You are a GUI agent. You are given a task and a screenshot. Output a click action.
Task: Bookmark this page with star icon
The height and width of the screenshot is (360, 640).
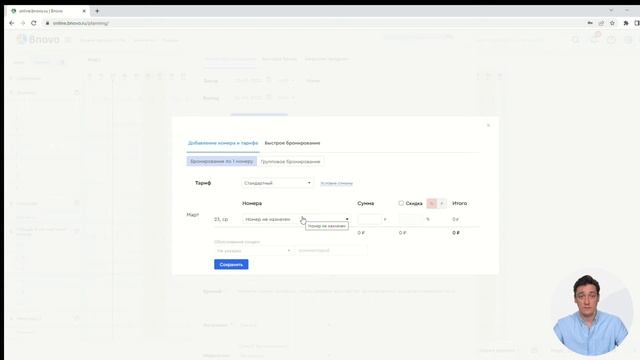click(612, 23)
